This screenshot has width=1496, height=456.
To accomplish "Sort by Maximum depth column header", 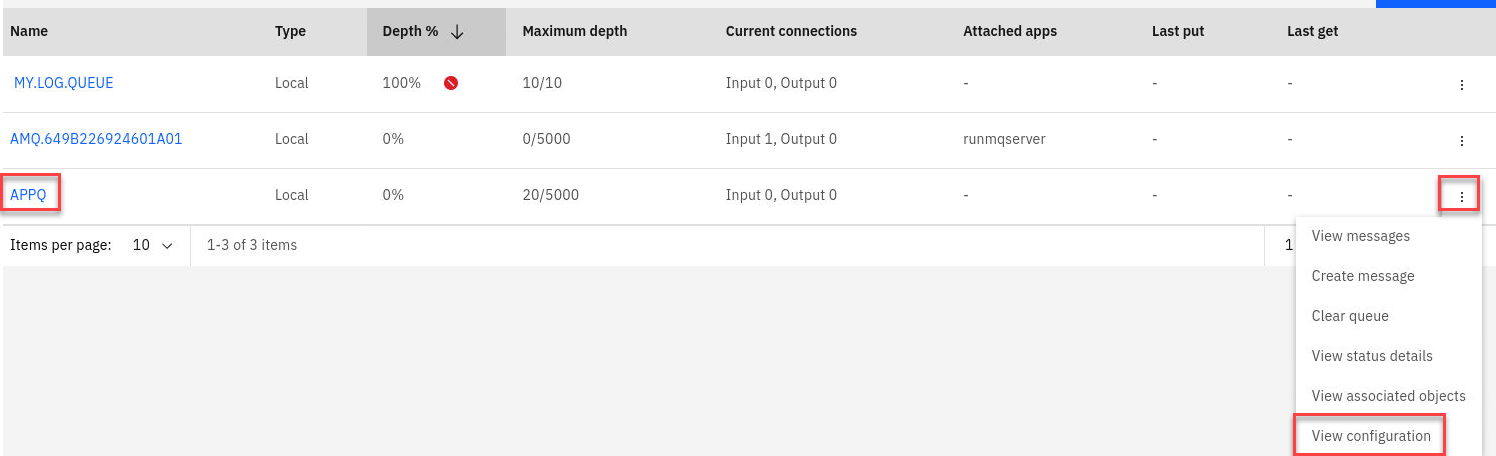I will pyautogui.click(x=574, y=31).
